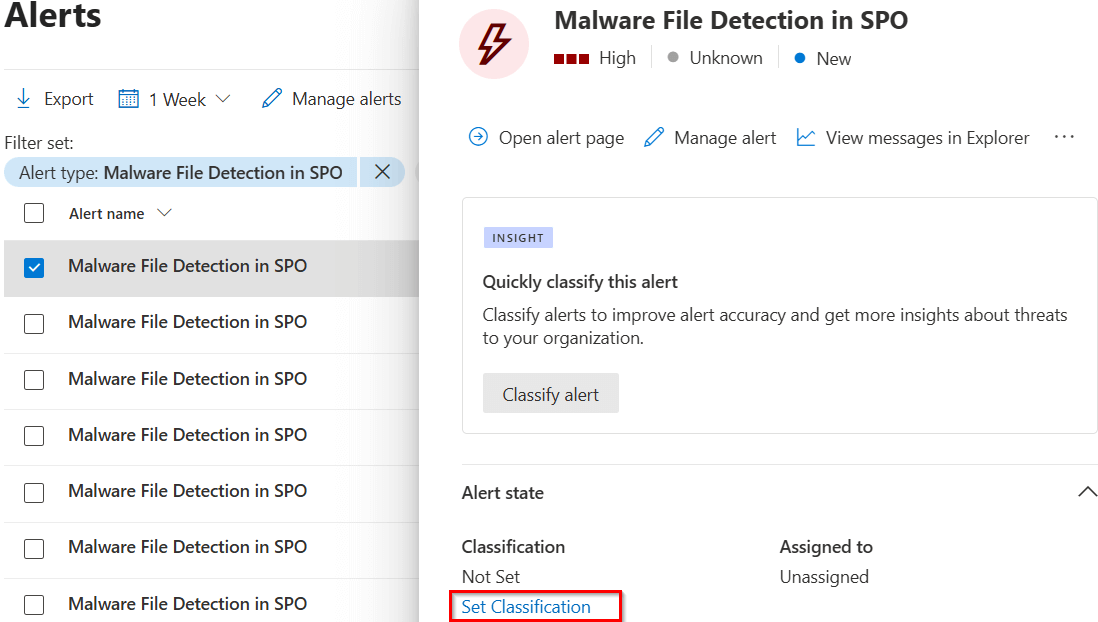Click the pencil icon beside Manage alert
1098x622 pixels.
coord(654,137)
